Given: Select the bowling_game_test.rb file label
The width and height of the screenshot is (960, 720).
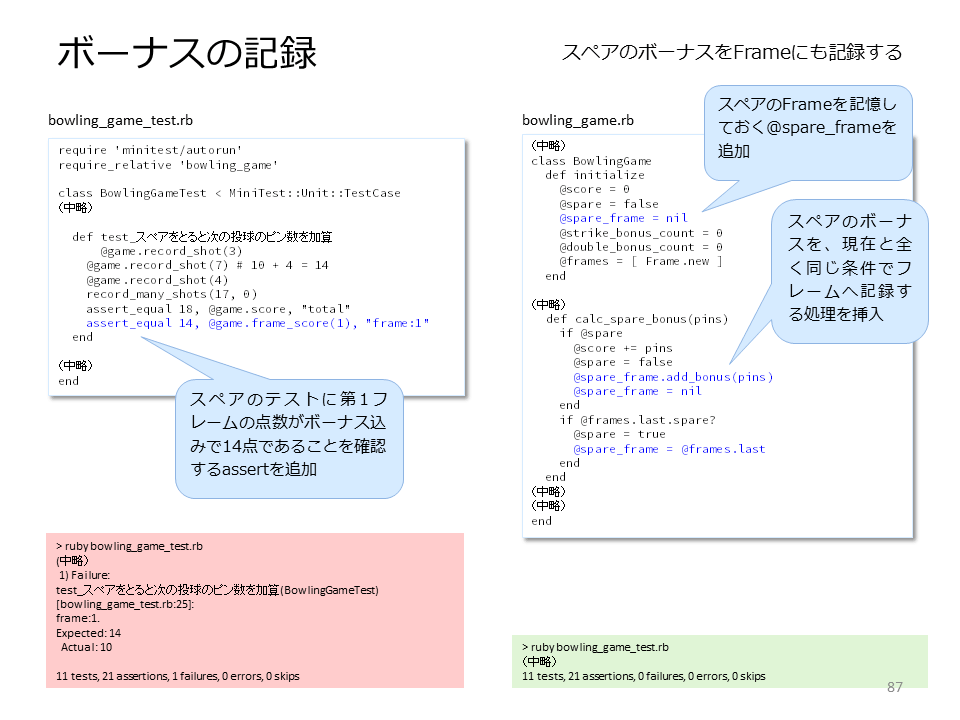Looking at the screenshot, I should coord(121,120).
